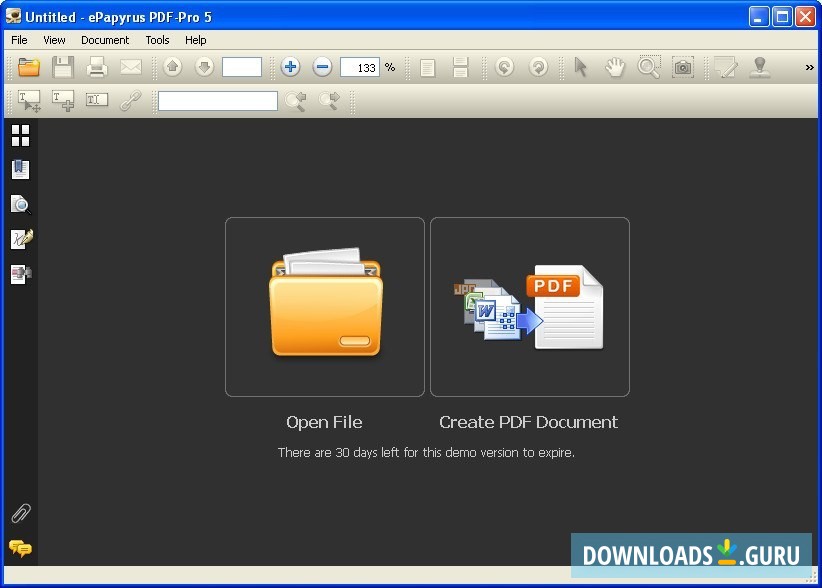
Task: Click the Print toolbar icon
Action: coord(97,67)
